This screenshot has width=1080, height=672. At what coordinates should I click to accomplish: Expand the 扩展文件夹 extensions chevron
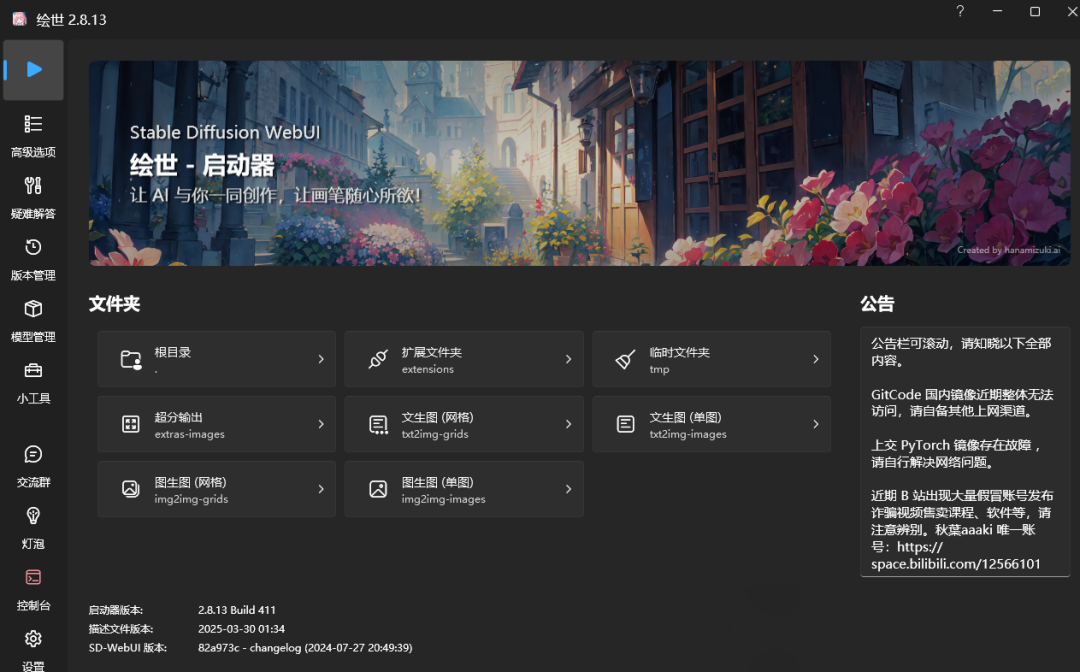point(568,359)
